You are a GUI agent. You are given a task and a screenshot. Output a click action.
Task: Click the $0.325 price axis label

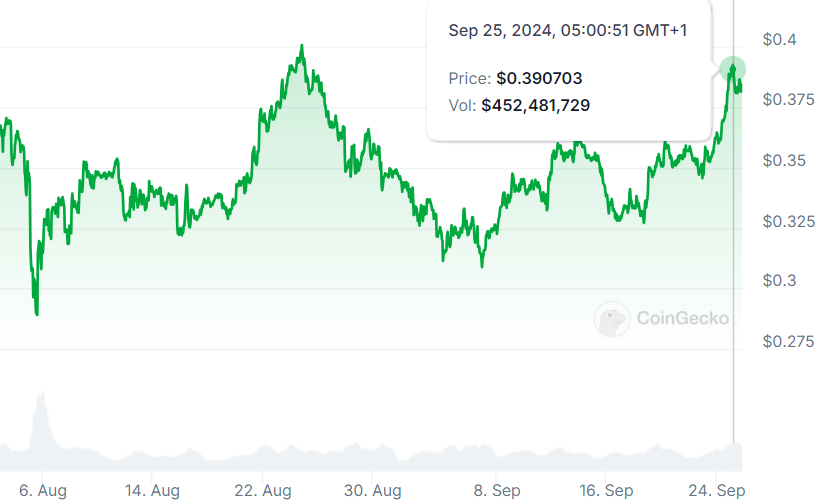pos(789,221)
